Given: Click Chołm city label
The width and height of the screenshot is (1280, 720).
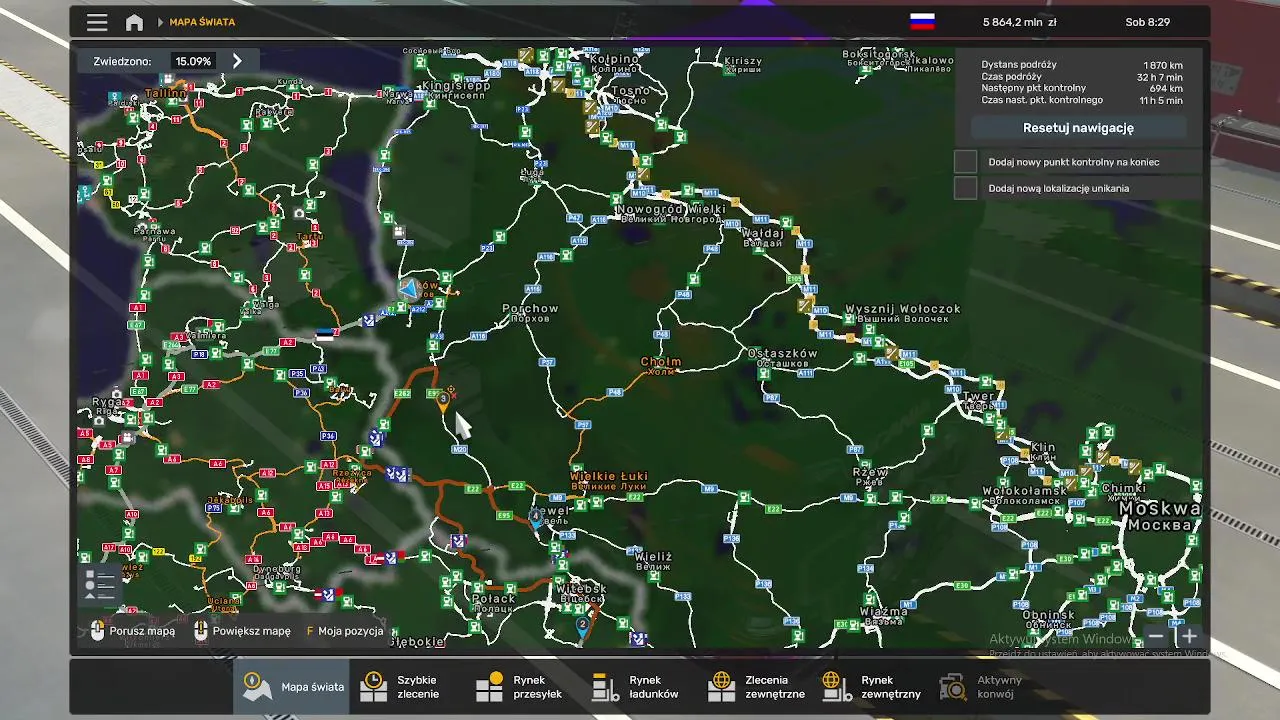Looking at the screenshot, I should coord(661,362).
